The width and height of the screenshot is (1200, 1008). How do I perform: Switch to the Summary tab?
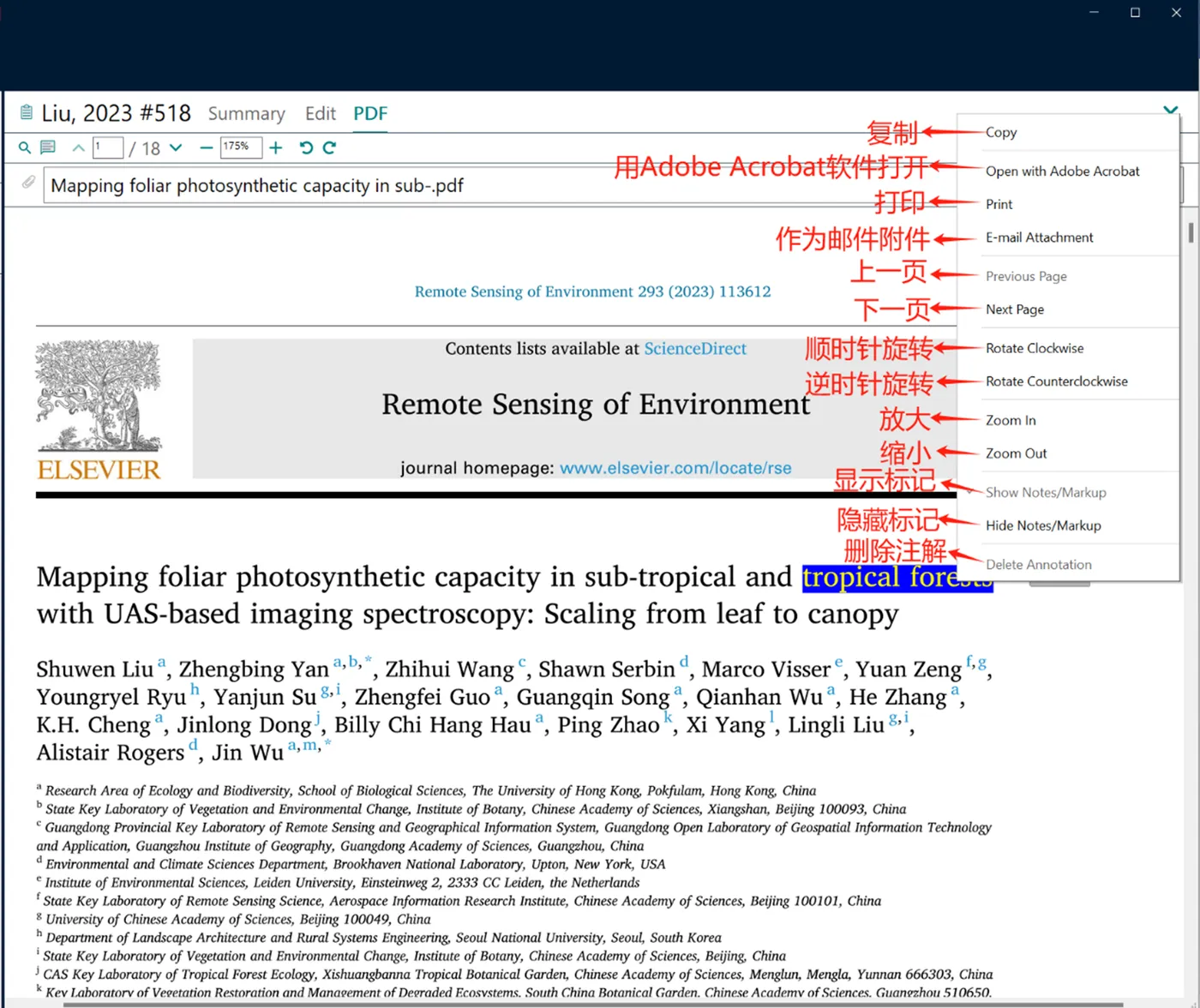point(247,113)
